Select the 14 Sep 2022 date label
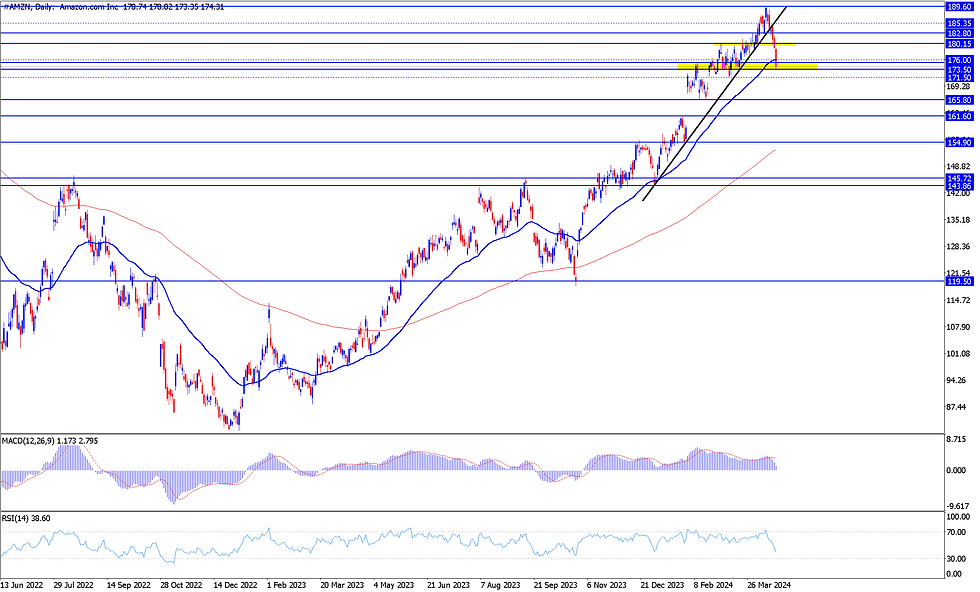The width and height of the screenshot is (980, 592). (128, 585)
